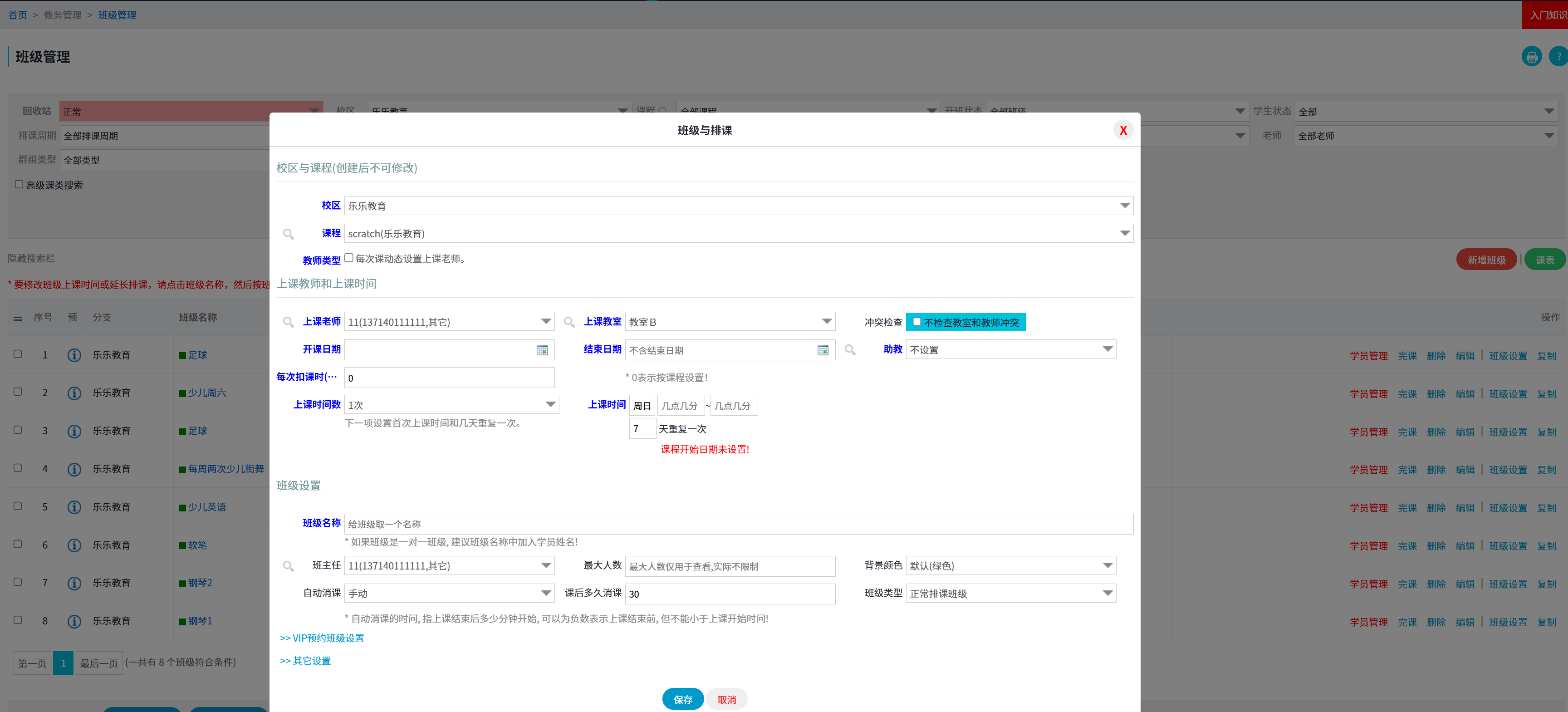Screen dimensions: 1568x712
Task: Enable 每次课动态设置上课老师 checkbox
Action: [349, 258]
